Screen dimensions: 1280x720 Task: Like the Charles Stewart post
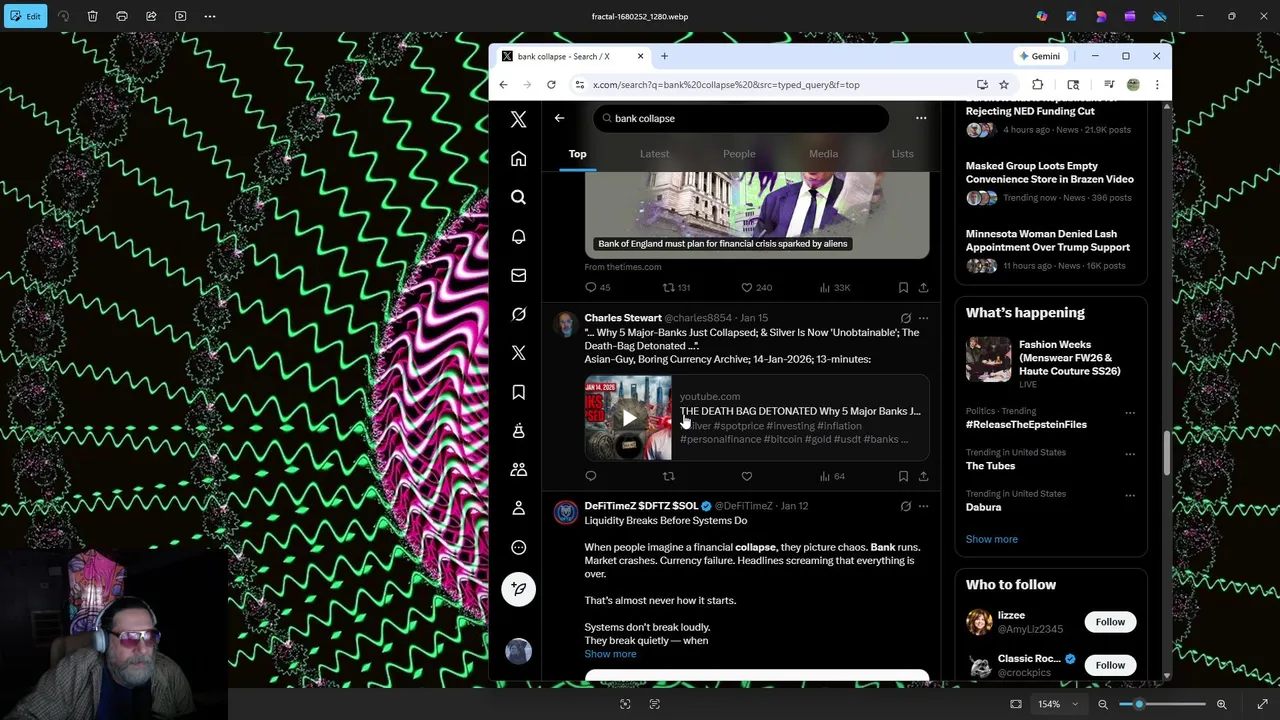click(x=746, y=476)
